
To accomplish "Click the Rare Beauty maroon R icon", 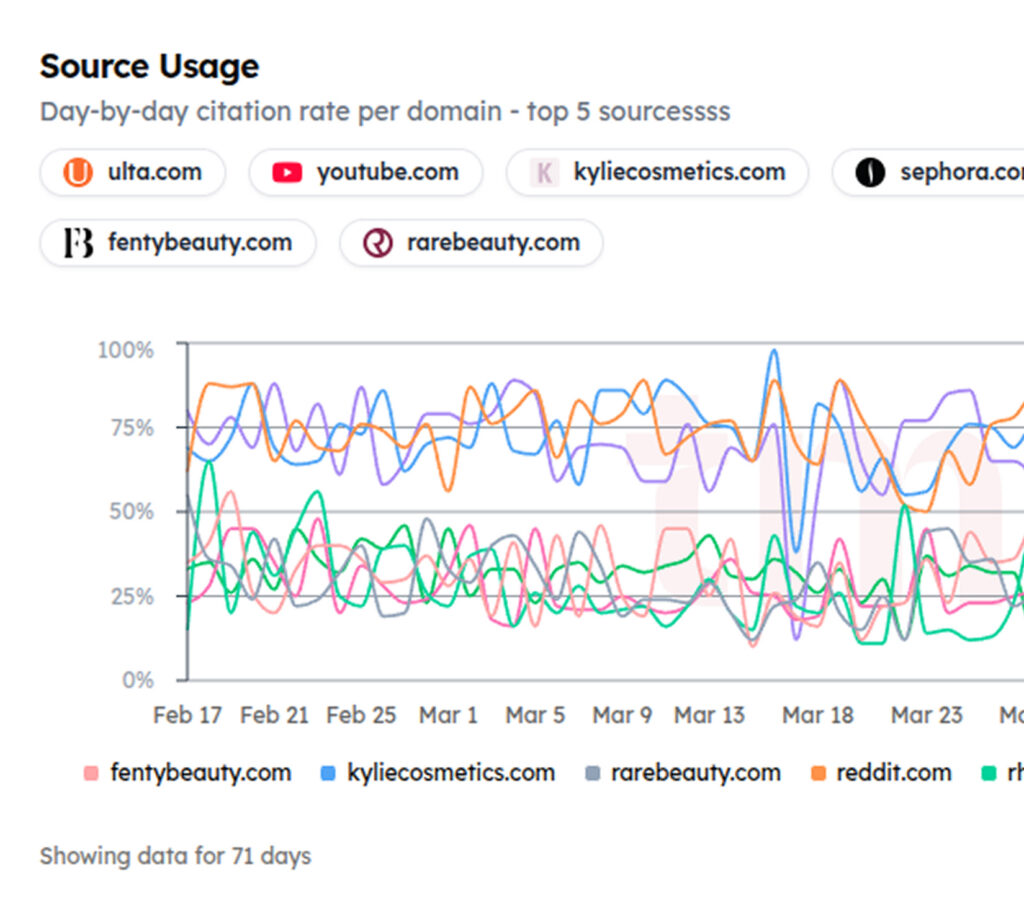I will tap(377, 242).
